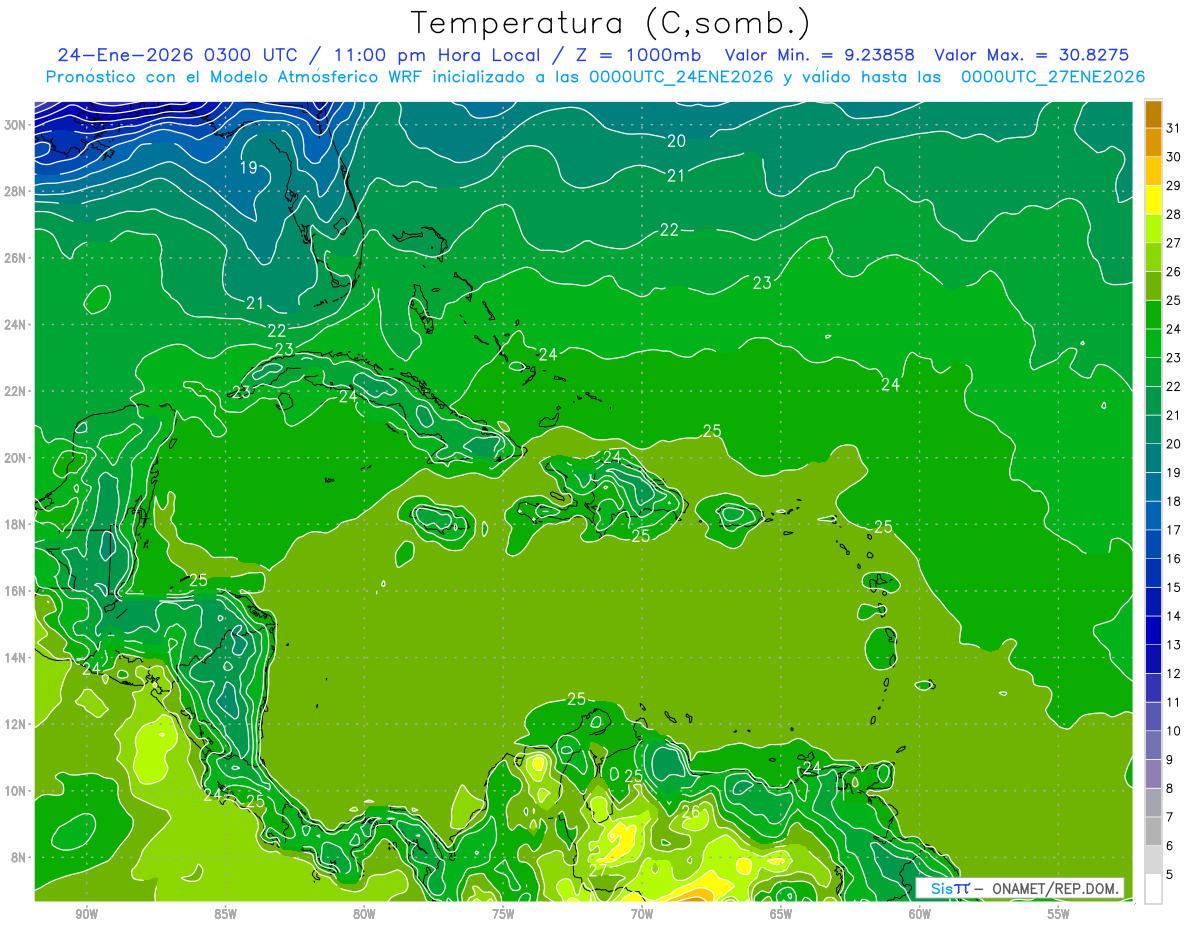The image size is (1200, 927).
Task: Click the contour label 27 over Colombia
Action: 597,870
